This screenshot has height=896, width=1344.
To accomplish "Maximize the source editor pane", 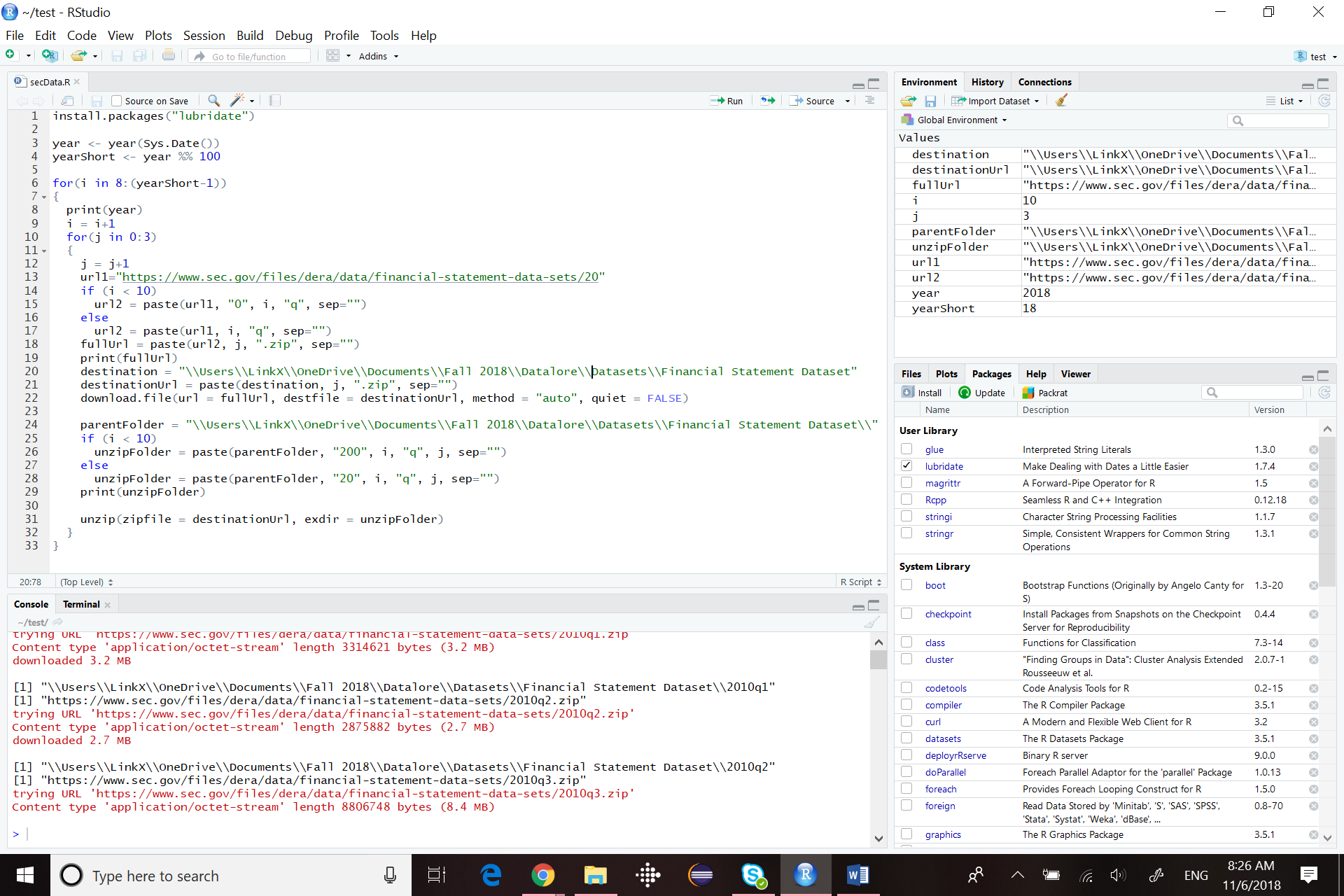I will (874, 83).
